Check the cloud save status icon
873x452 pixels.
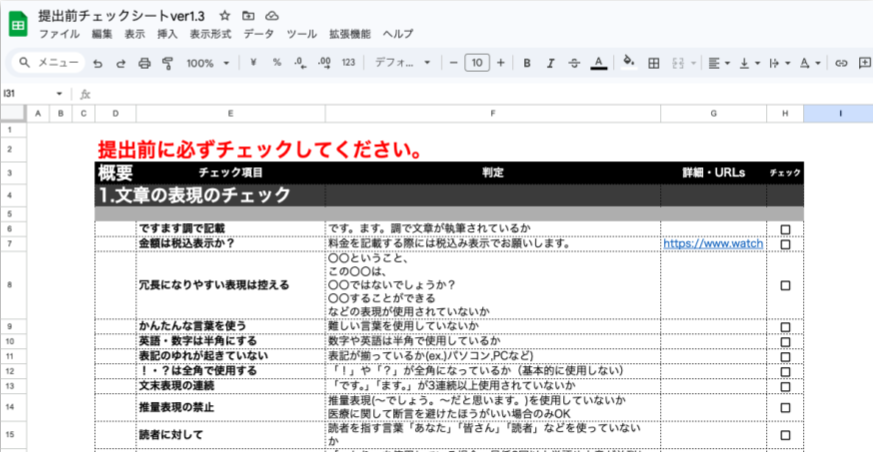272,16
